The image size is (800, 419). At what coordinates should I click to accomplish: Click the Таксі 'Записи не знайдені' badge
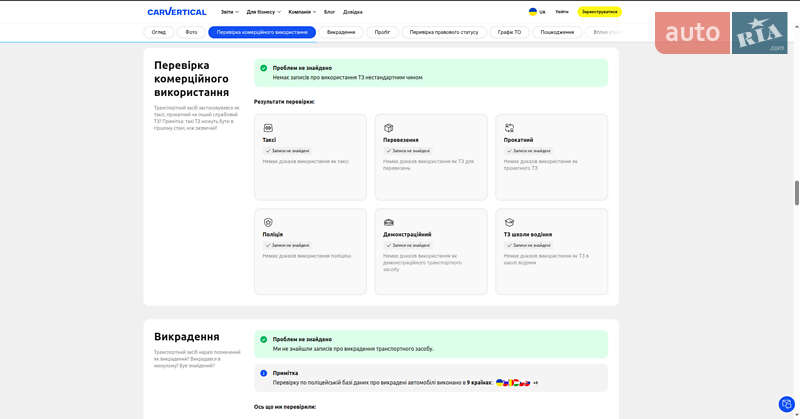pyautogui.click(x=287, y=151)
